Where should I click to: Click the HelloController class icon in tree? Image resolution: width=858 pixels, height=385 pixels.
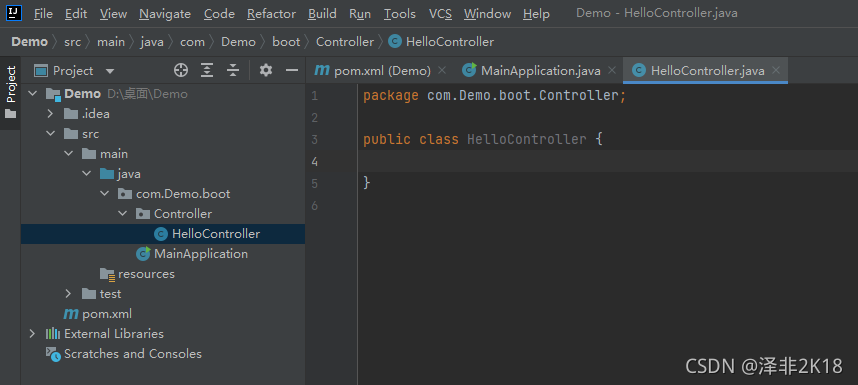point(161,234)
